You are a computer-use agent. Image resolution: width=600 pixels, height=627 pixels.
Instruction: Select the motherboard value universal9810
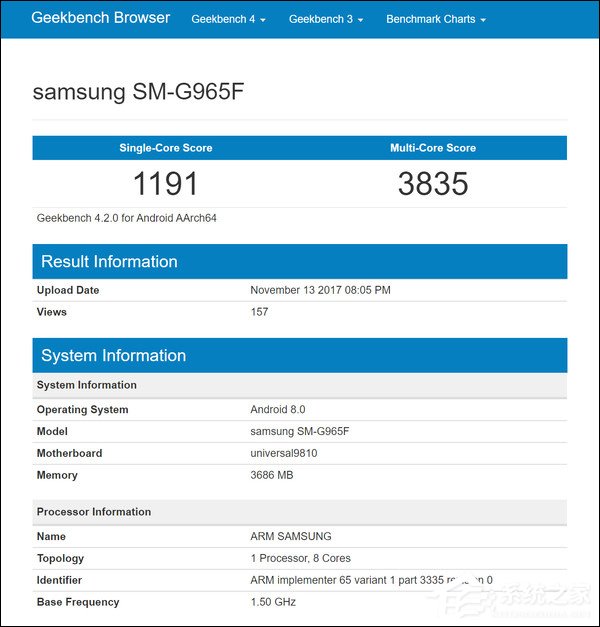(283, 453)
